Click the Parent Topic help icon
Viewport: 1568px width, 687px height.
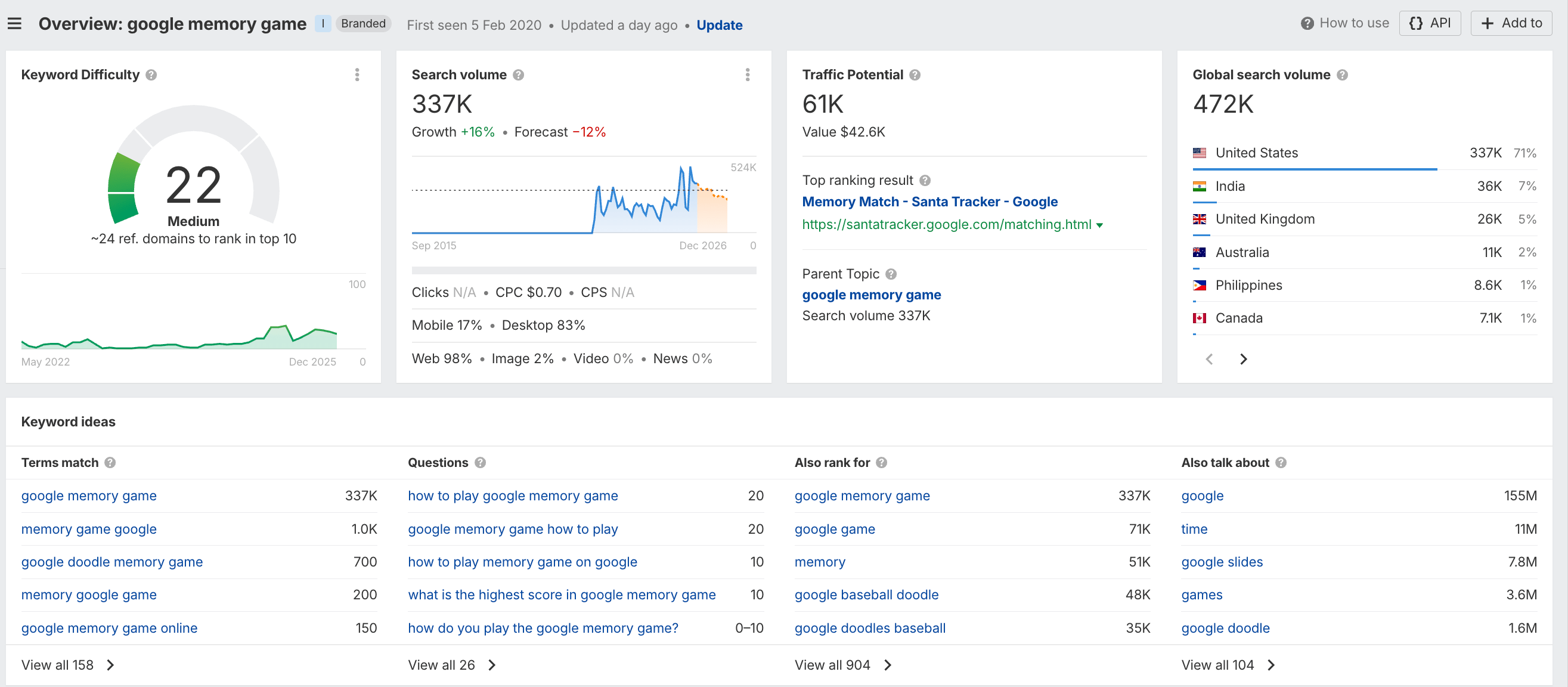[891, 274]
